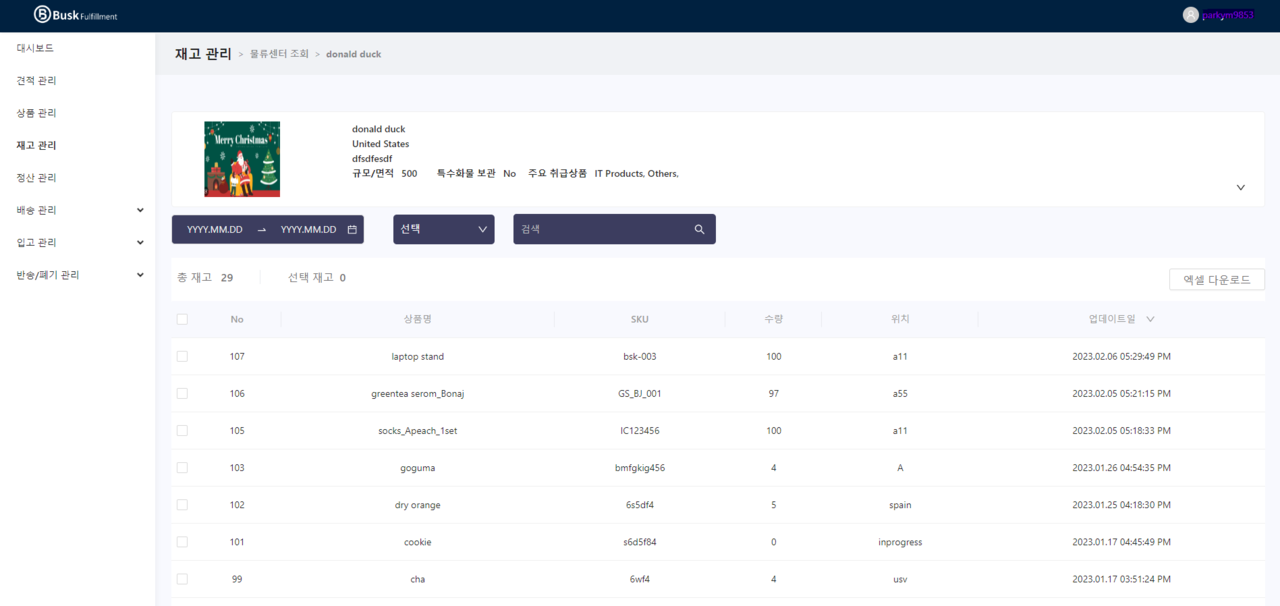Expand warehouse info panel chevron
The width and height of the screenshot is (1280, 606).
tap(1241, 187)
